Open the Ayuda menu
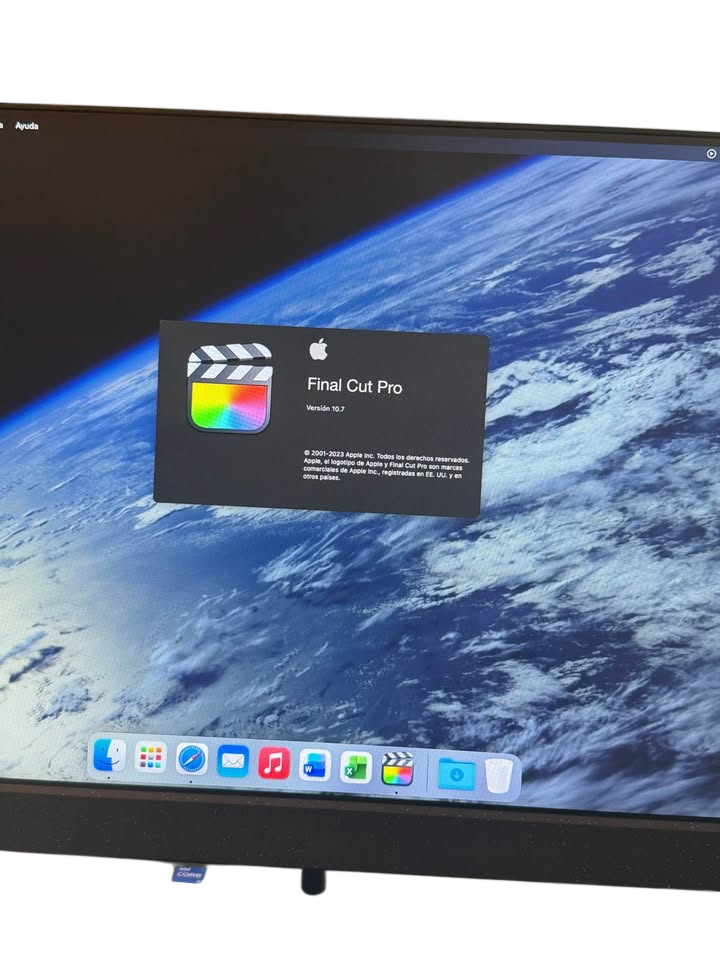 coord(27,126)
